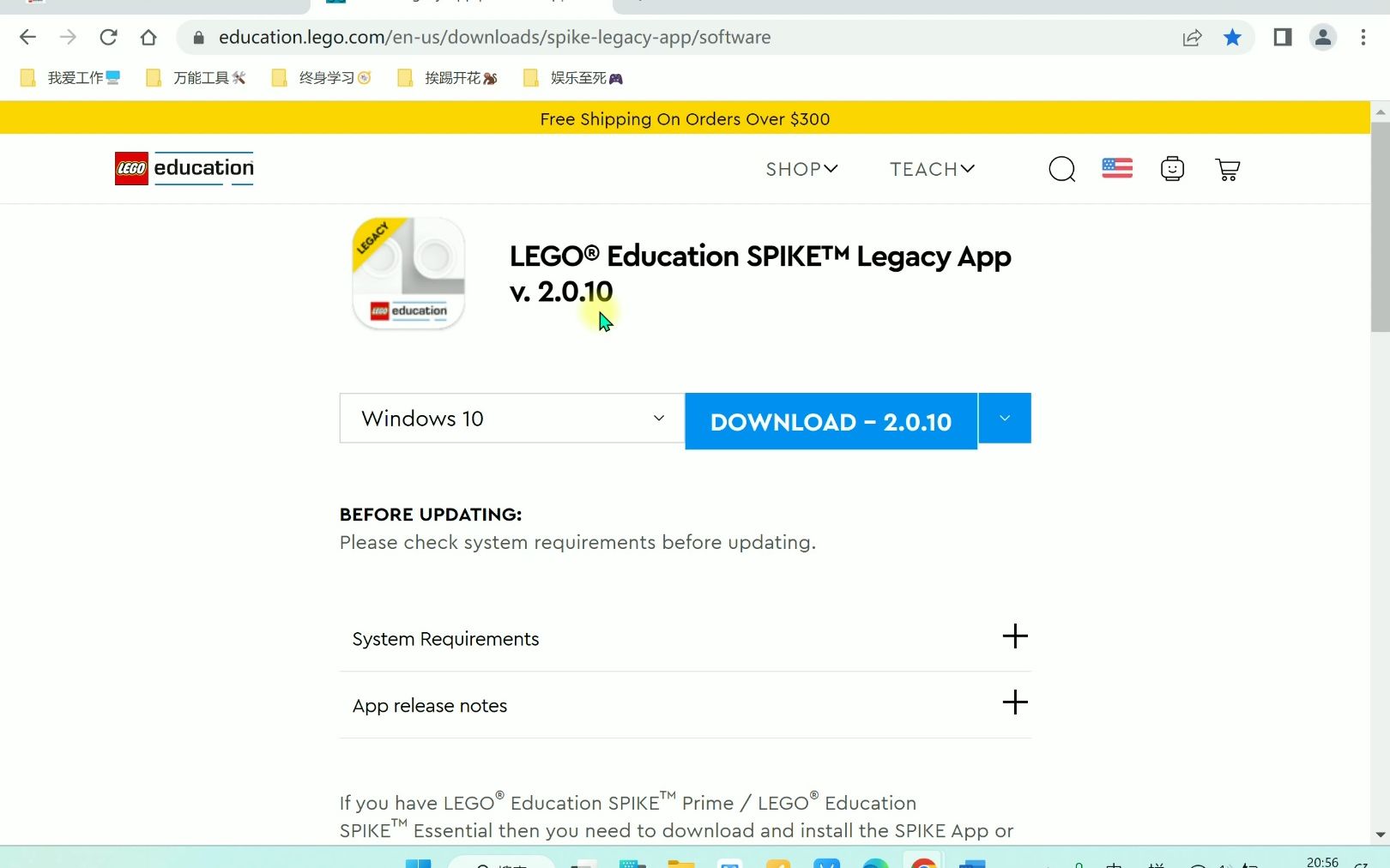Viewport: 1390px width, 868px height.
Task: Click the SPIKE Legacy app icon image
Action: (408, 273)
